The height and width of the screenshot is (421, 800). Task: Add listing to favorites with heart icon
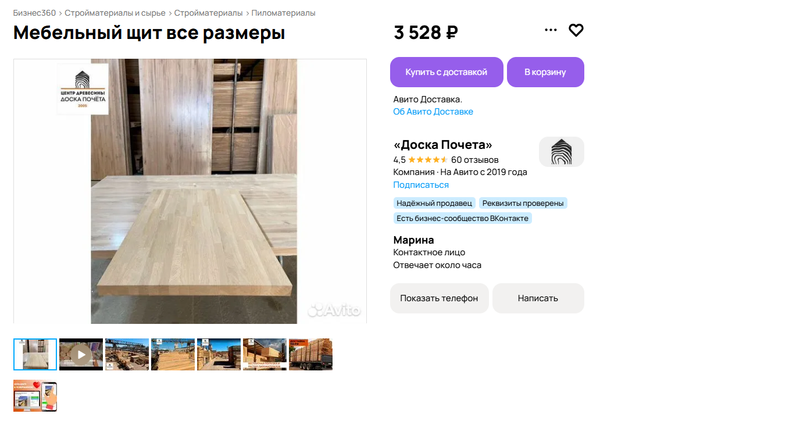click(x=576, y=31)
